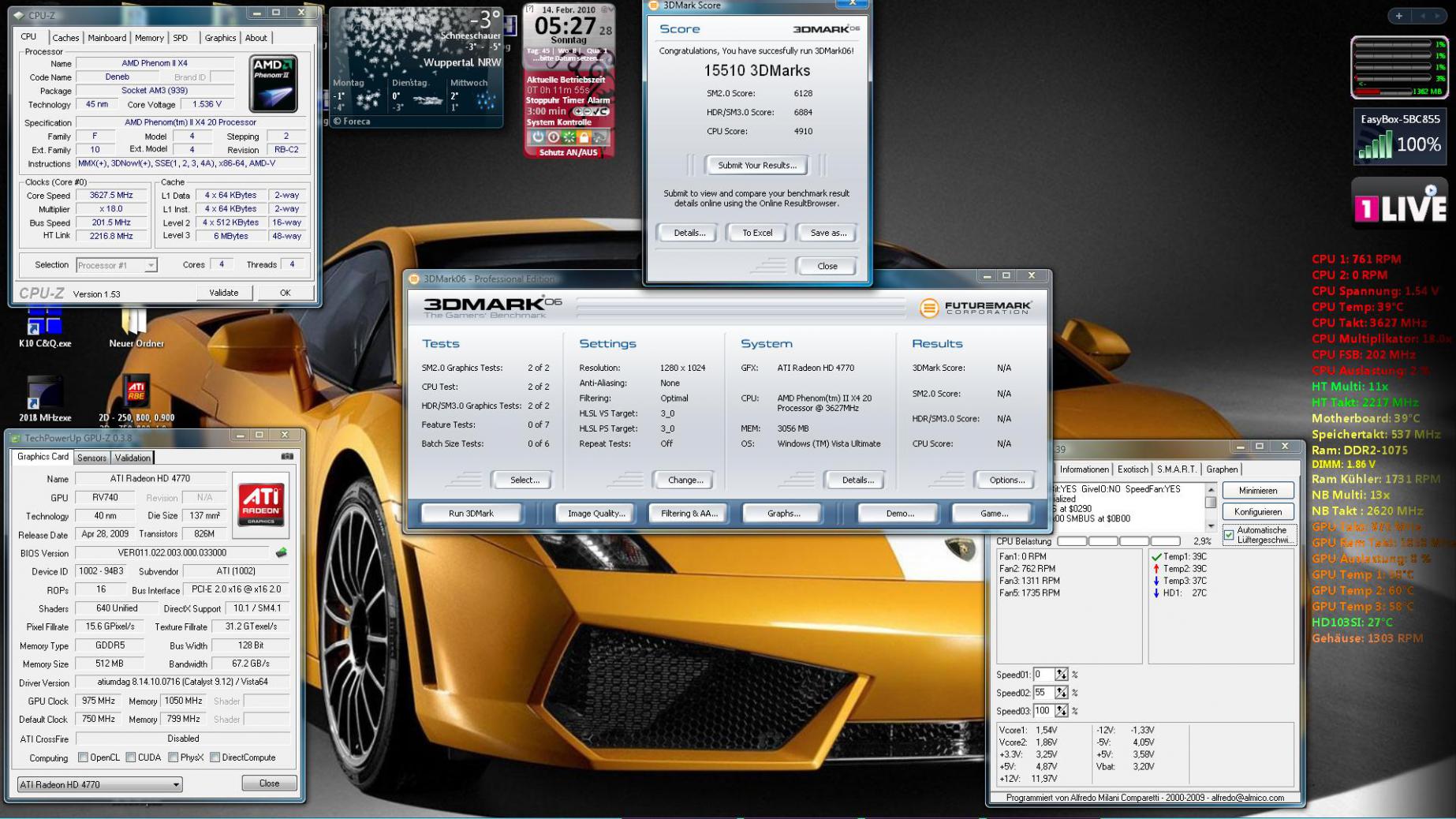The height and width of the screenshot is (819, 1456).
Task: Click the orange lock icon in System Kontrolle
Action: coord(584,137)
